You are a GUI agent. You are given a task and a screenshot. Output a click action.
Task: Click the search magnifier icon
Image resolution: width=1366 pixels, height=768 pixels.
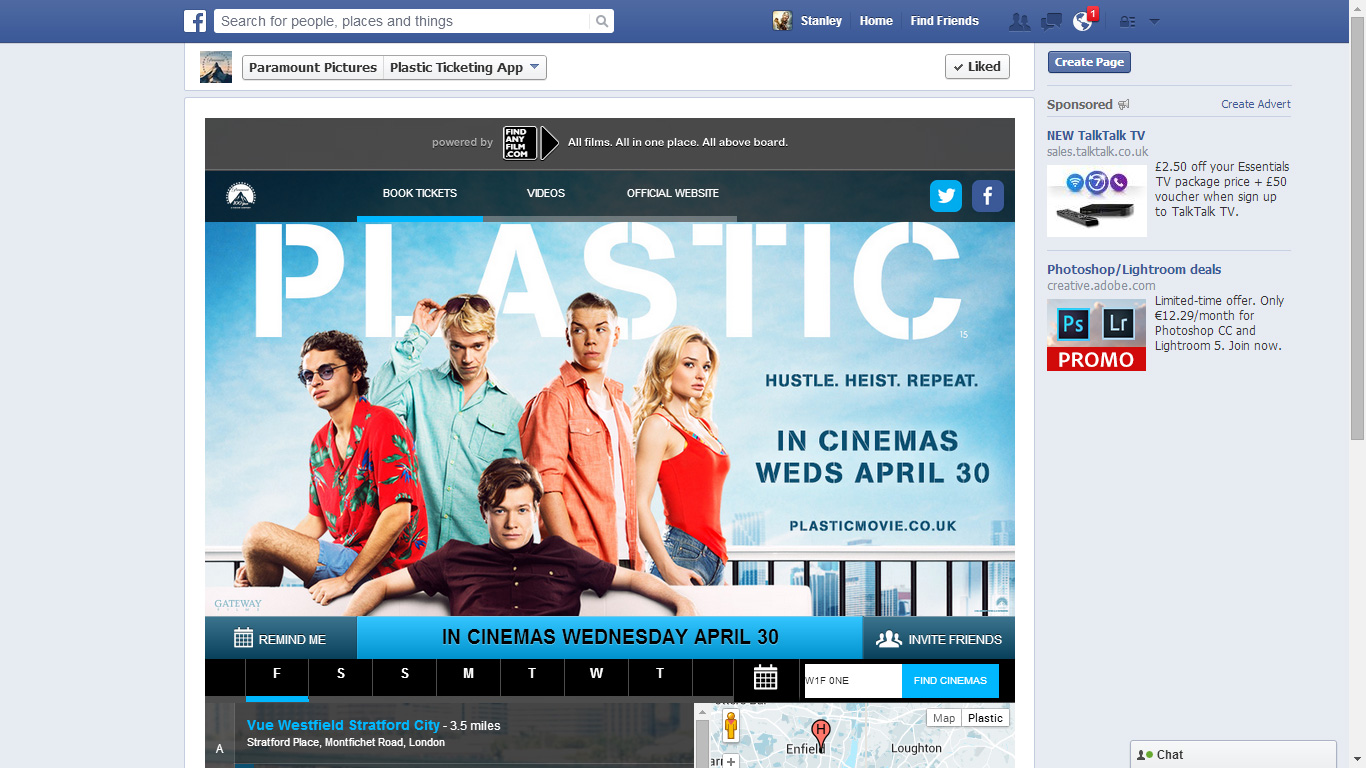point(602,21)
